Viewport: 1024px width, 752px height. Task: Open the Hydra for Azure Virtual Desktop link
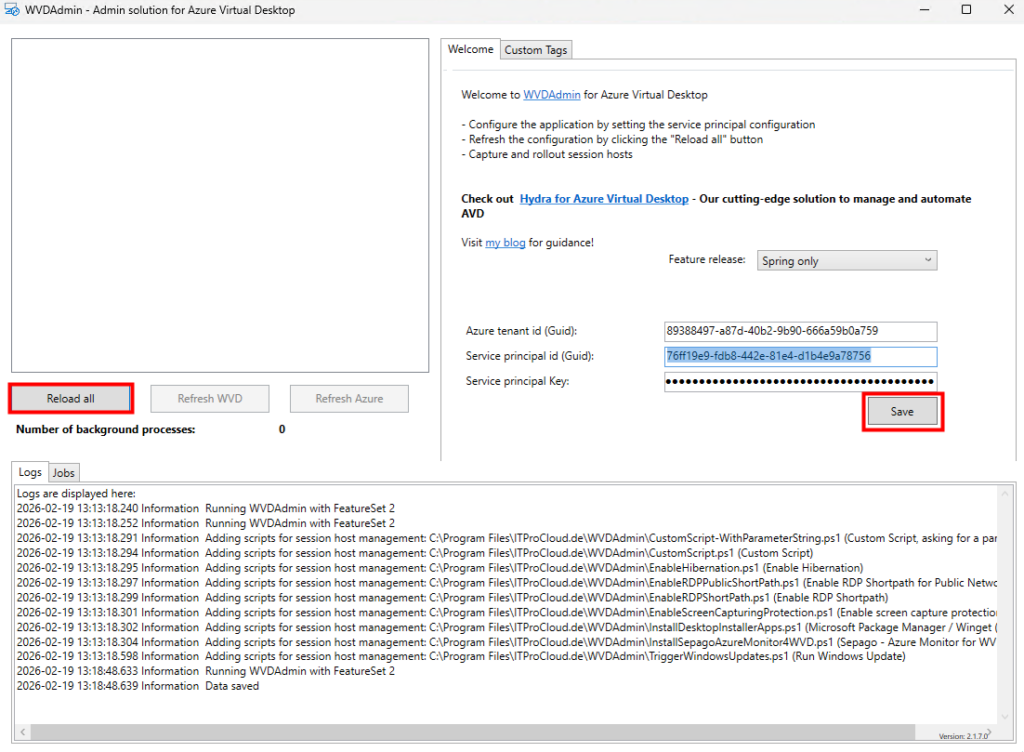point(604,199)
